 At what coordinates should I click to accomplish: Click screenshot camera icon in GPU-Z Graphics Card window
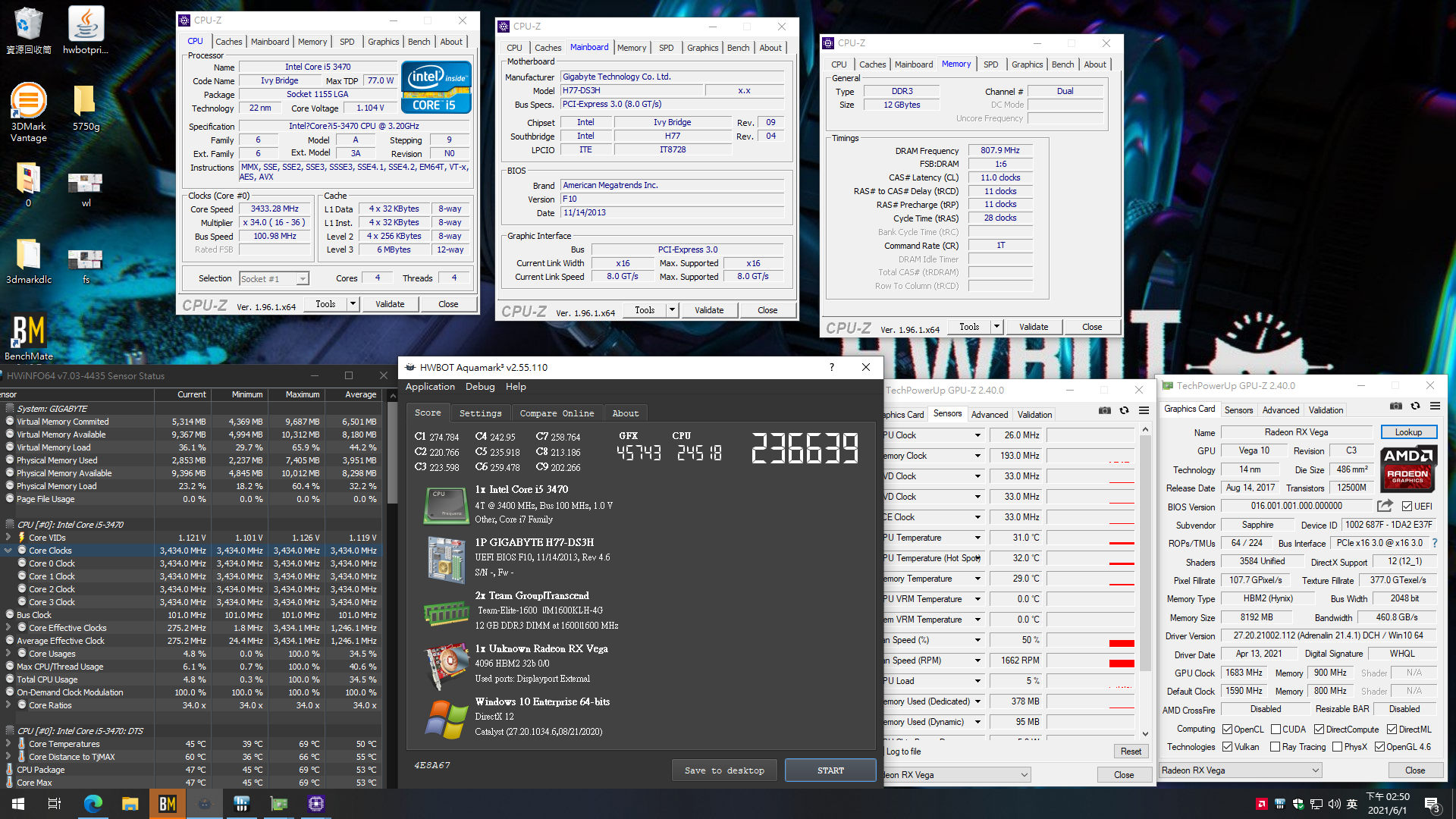1395,406
